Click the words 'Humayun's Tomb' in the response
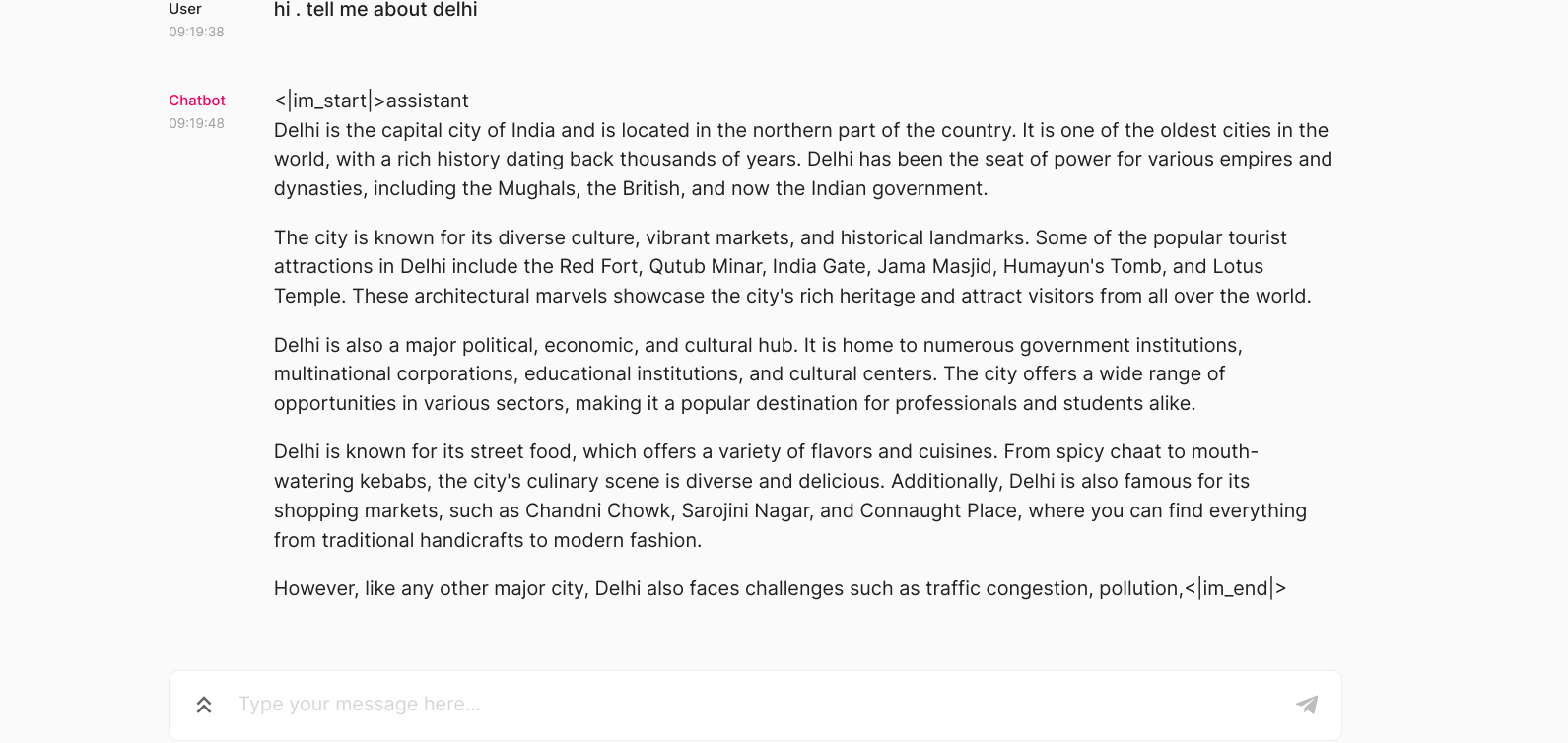Screen dimensions: 1568x743 pos(1082,266)
